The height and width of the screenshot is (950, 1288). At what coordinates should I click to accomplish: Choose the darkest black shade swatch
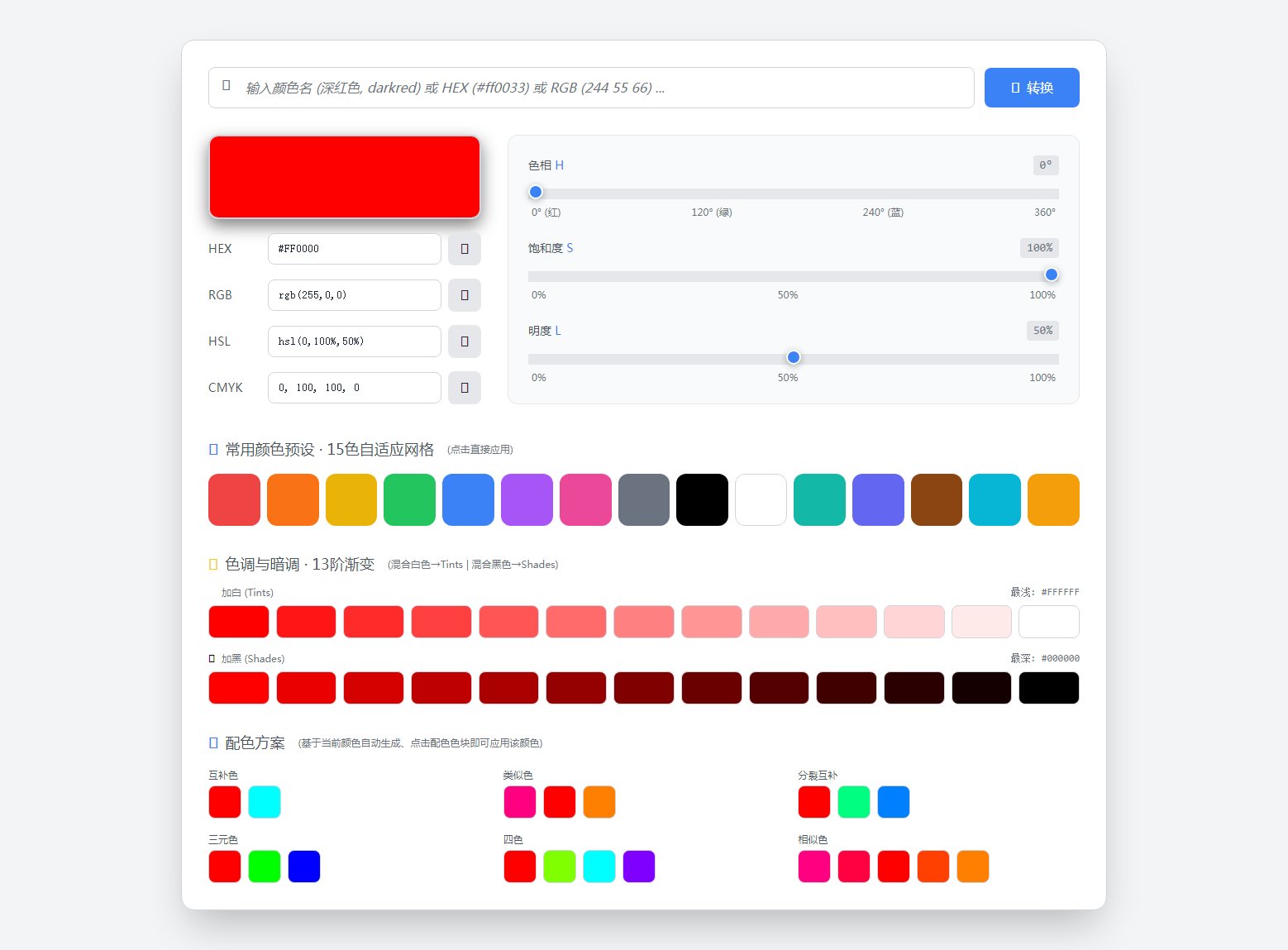(x=1048, y=688)
